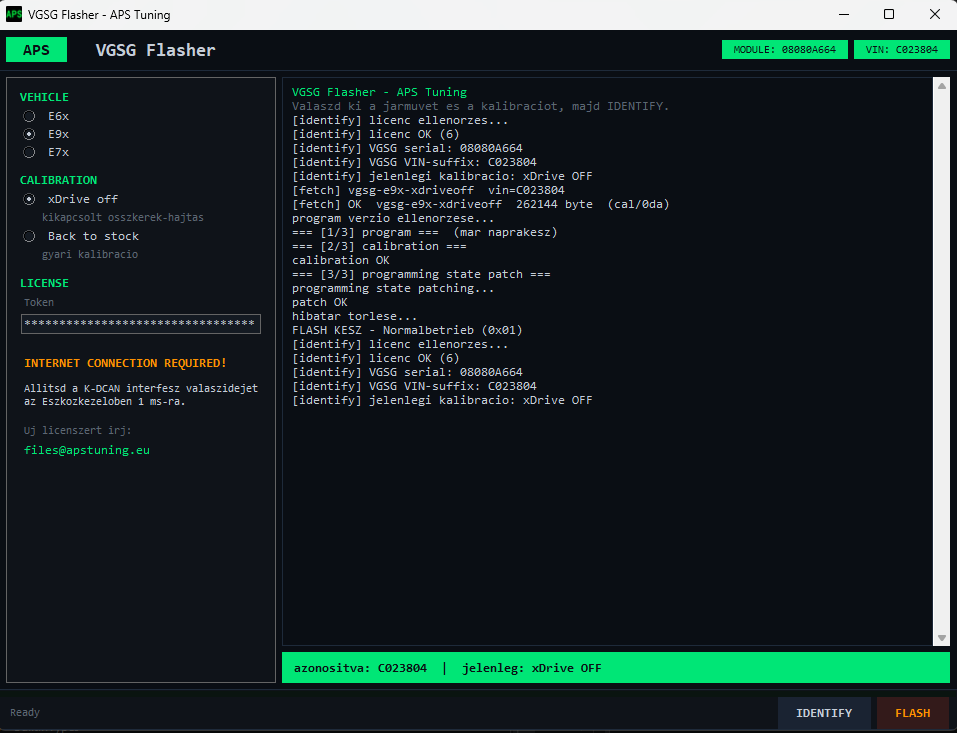Choose the E7x vehicle radio button

click(29, 153)
